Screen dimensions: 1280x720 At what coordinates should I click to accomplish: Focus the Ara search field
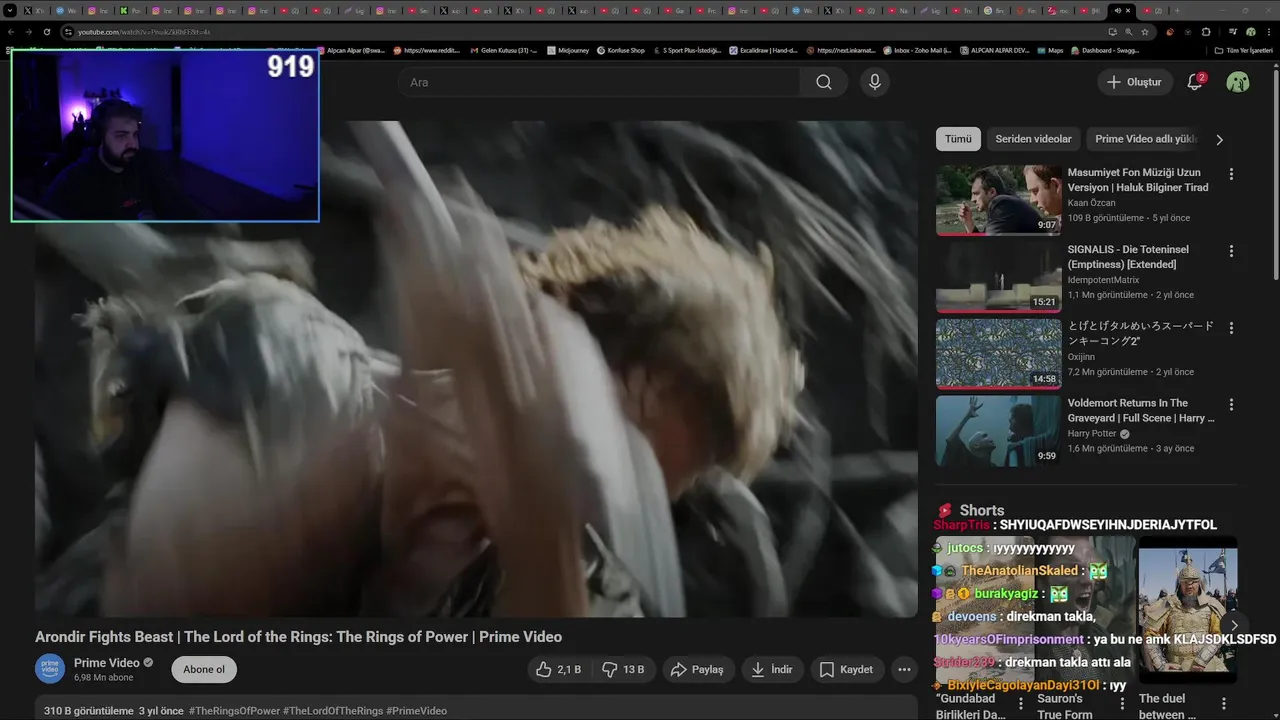[x=600, y=82]
